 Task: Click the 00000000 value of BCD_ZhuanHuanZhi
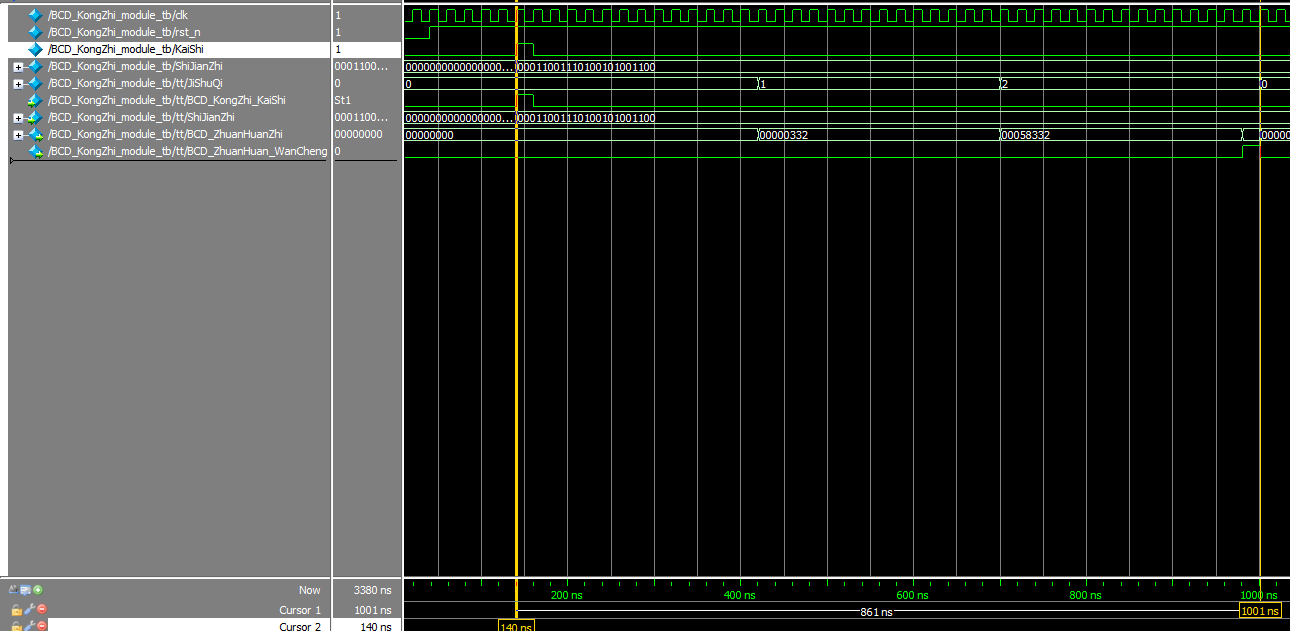click(x=358, y=134)
